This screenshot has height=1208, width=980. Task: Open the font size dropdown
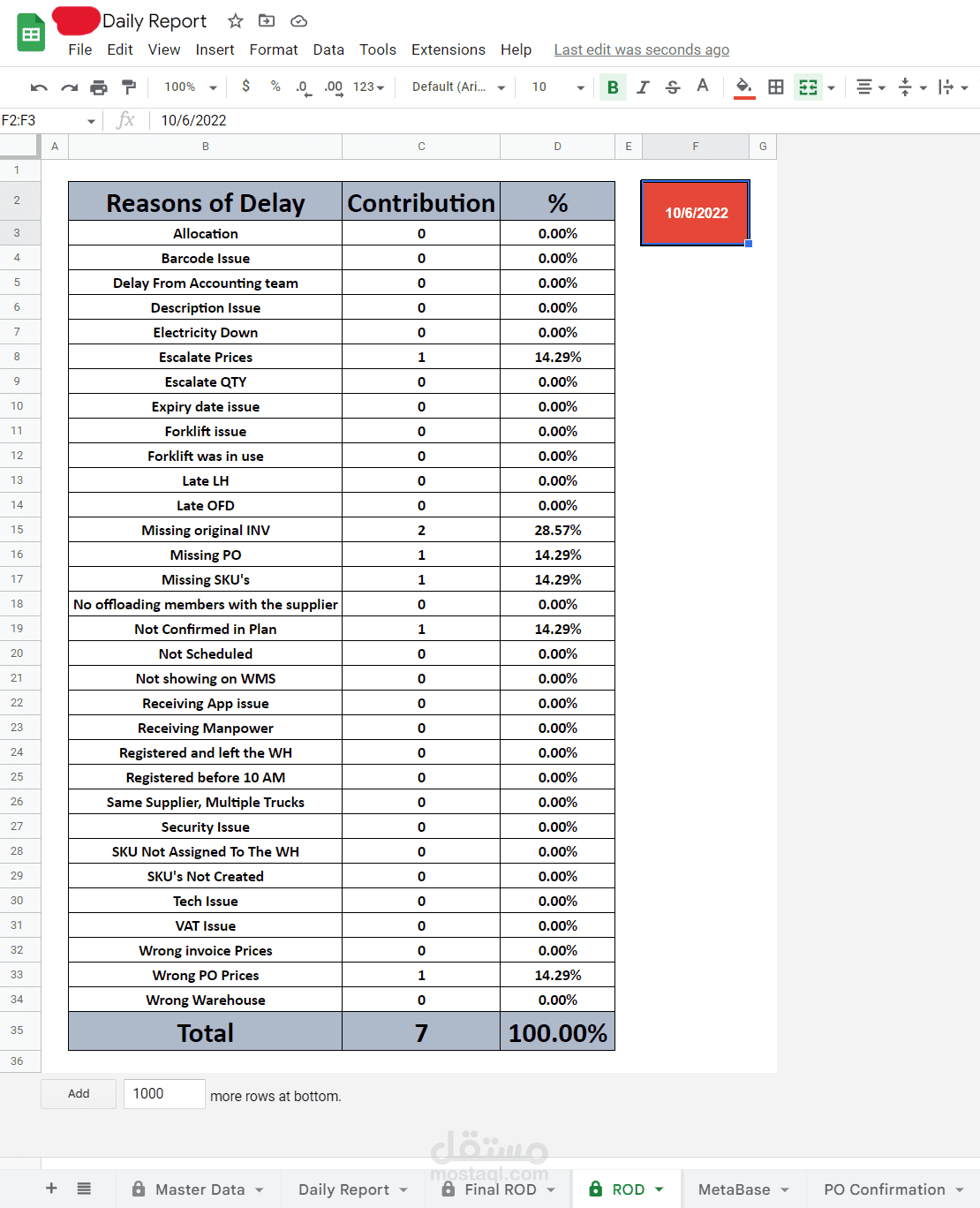coord(558,87)
